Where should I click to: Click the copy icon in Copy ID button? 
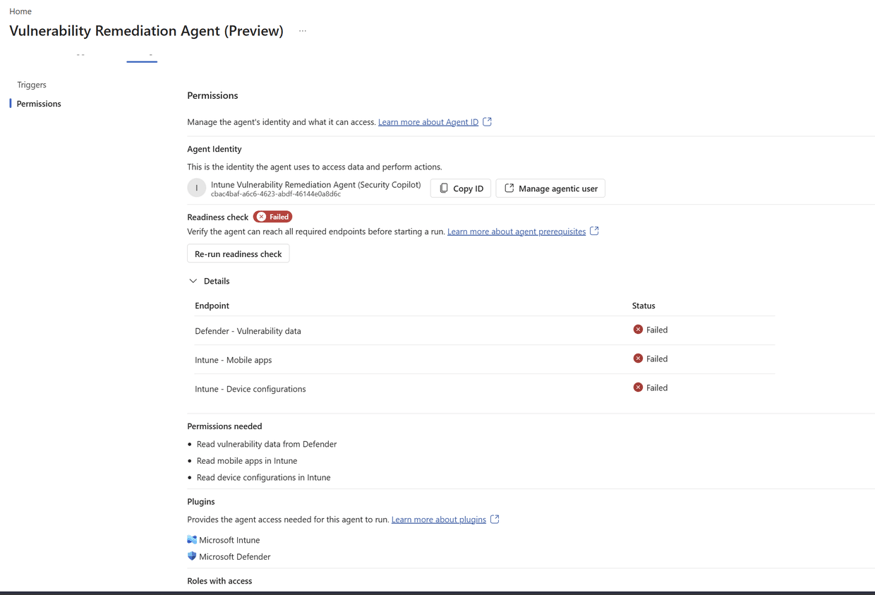click(x=444, y=188)
